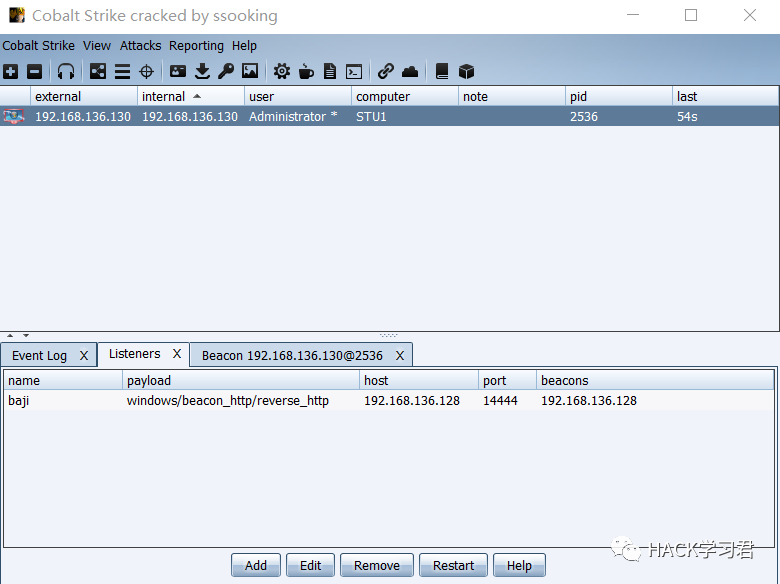Viewport: 780px width, 584px height.
Task: Sort sessions by internal column
Action: coord(191,96)
